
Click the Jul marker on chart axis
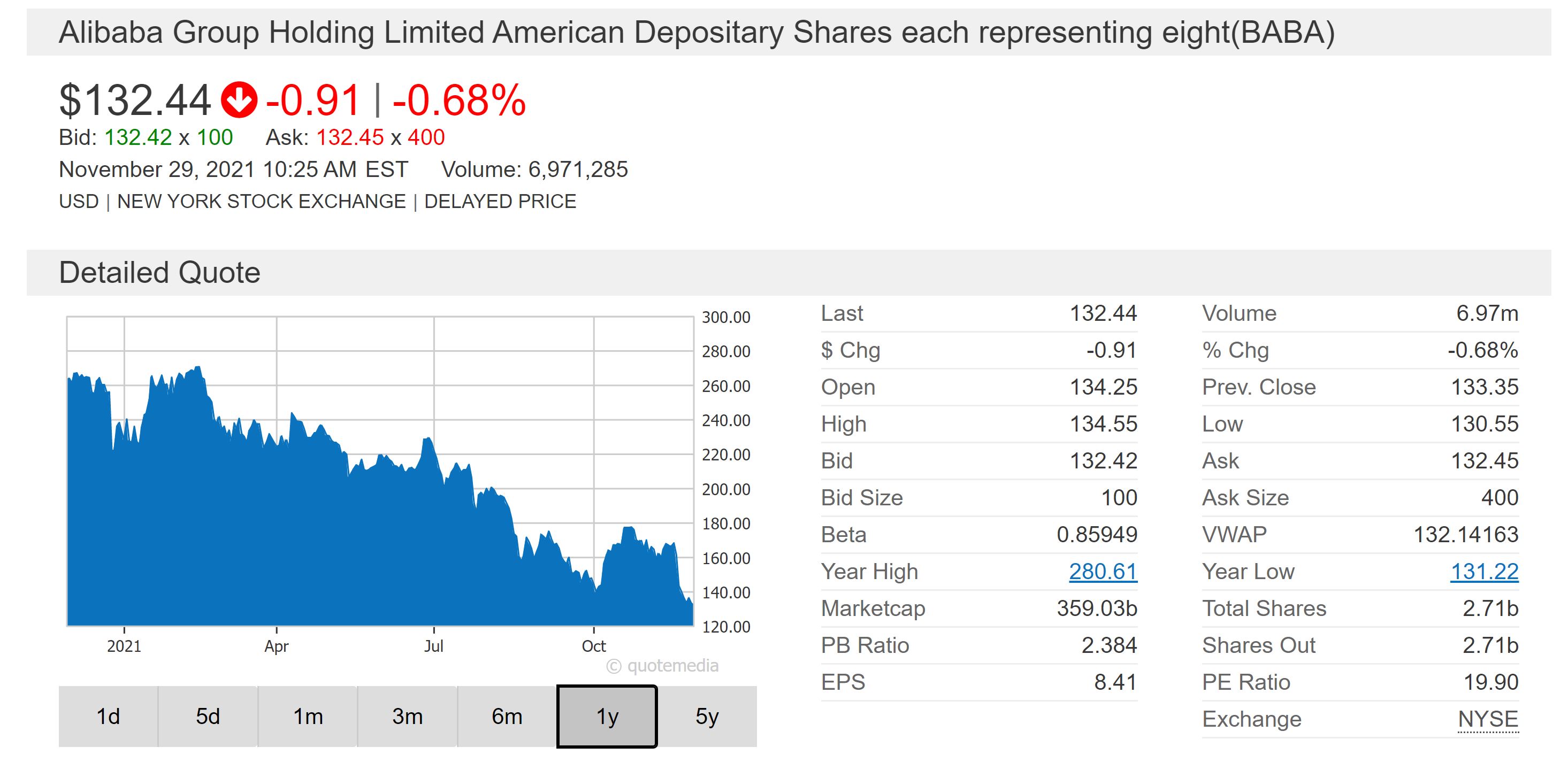coord(433,646)
